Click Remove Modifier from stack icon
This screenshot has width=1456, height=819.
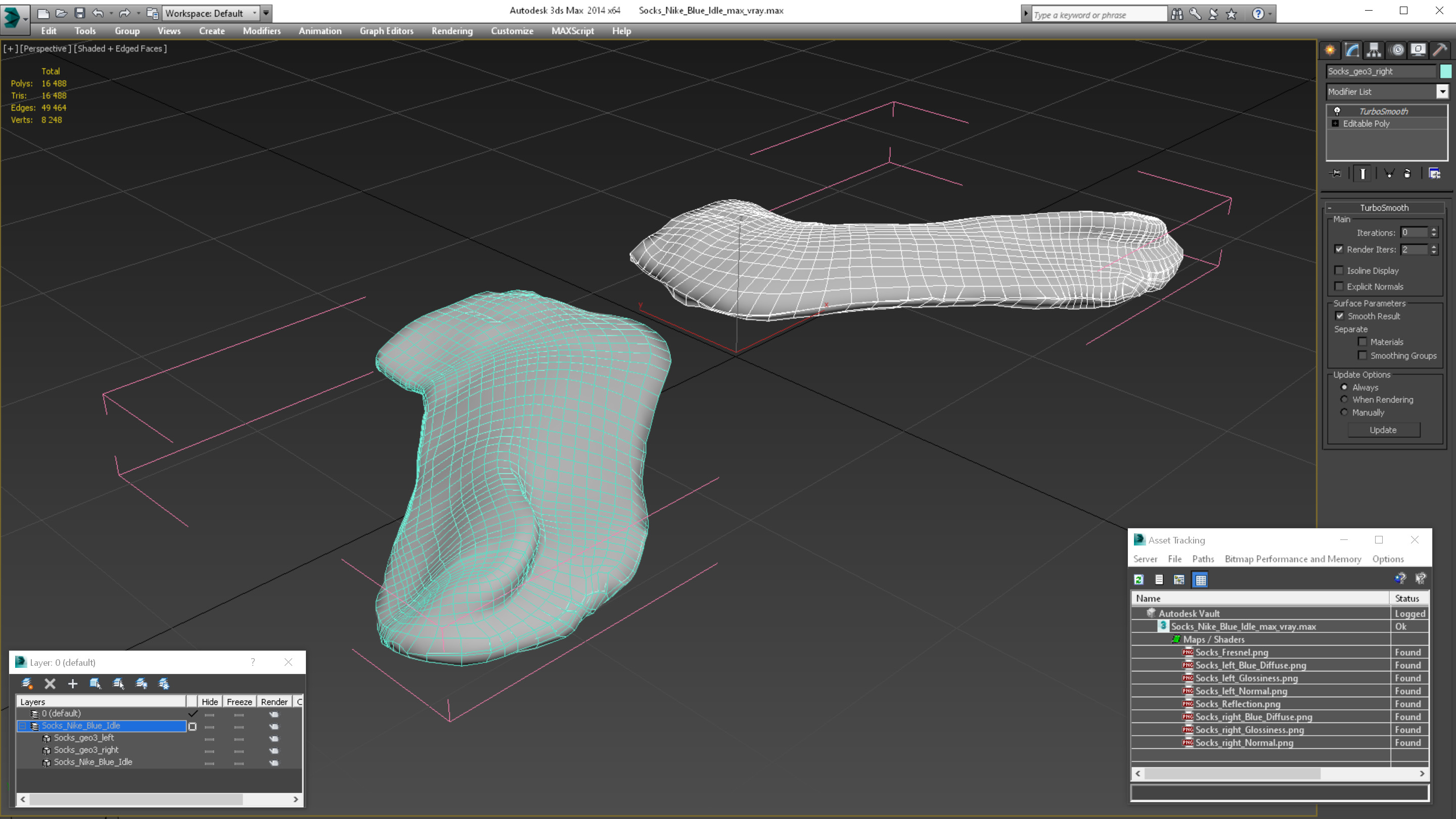click(1407, 173)
